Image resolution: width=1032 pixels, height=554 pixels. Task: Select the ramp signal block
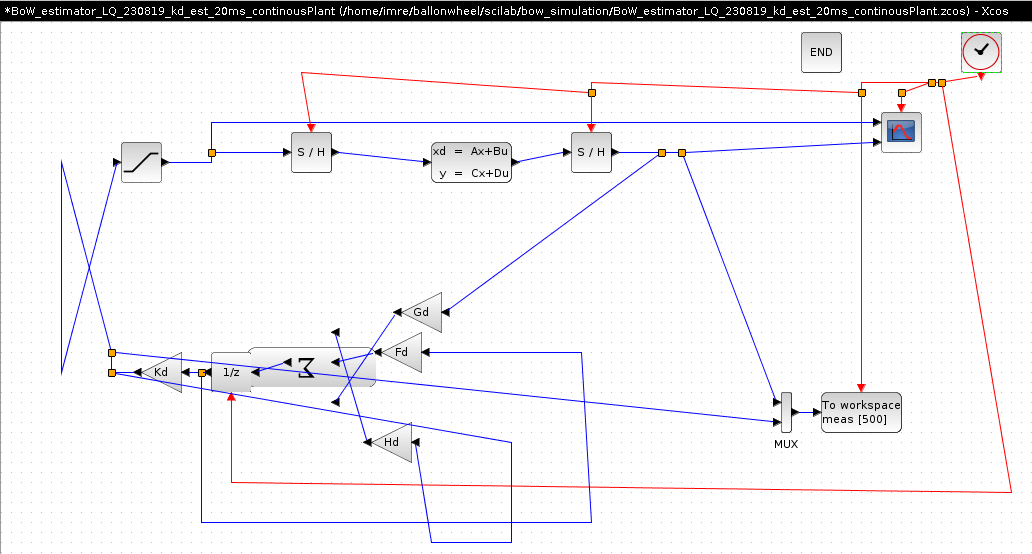[142, 163]
